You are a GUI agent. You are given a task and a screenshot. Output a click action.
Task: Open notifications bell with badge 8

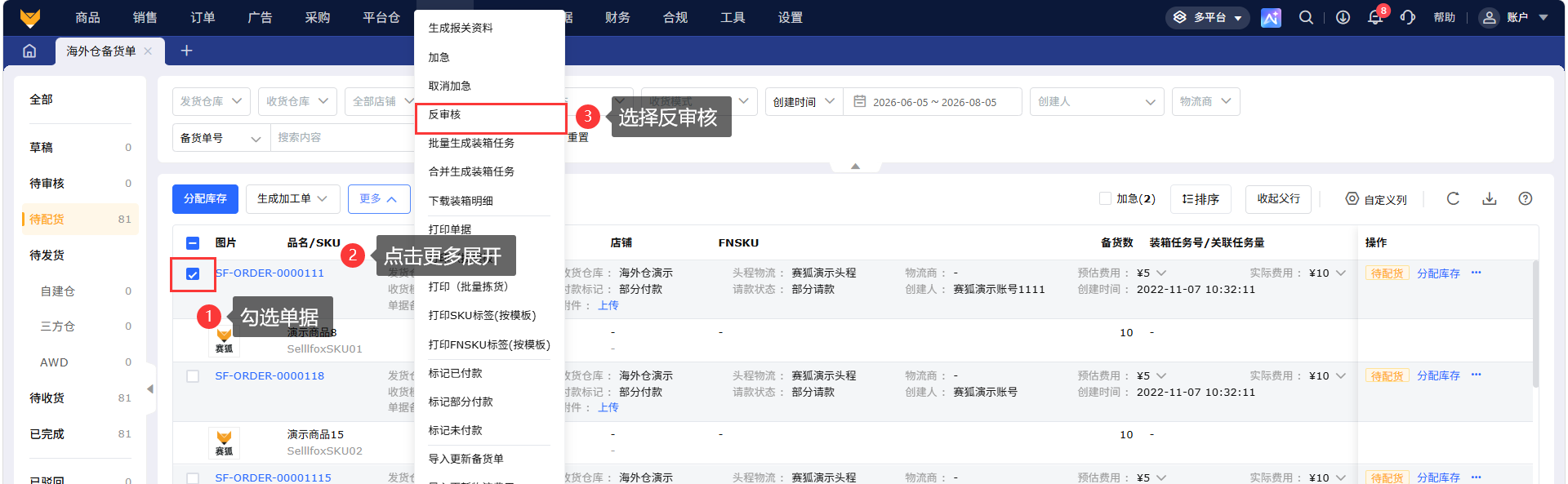pyautogui.click(x=1376, y=17)
